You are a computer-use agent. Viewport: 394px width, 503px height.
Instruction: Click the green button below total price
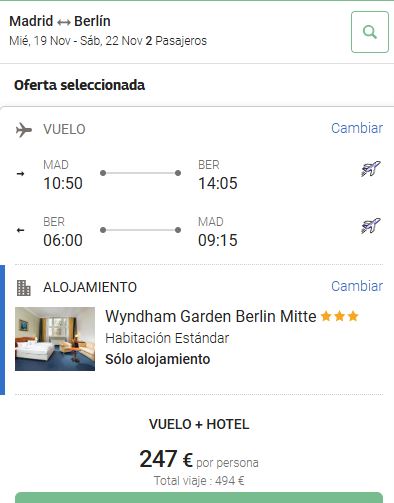[199, 497]
